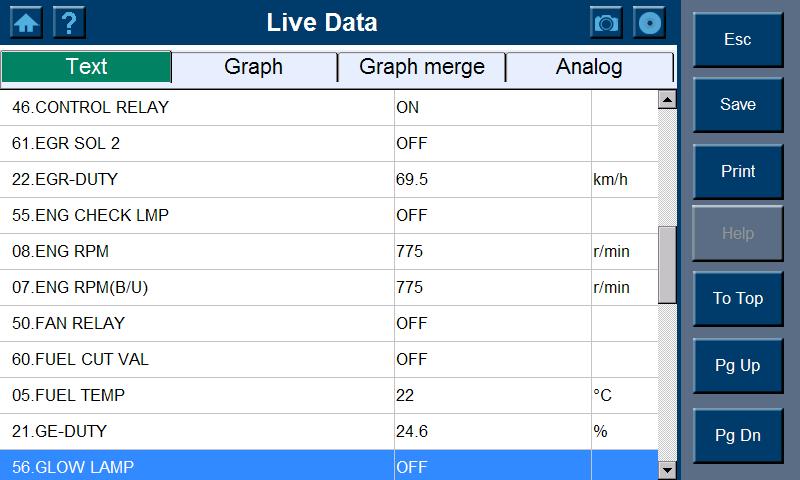Select the Text tab
The height and width of the screenshot is (480, 800).
[x=86, y=67]
